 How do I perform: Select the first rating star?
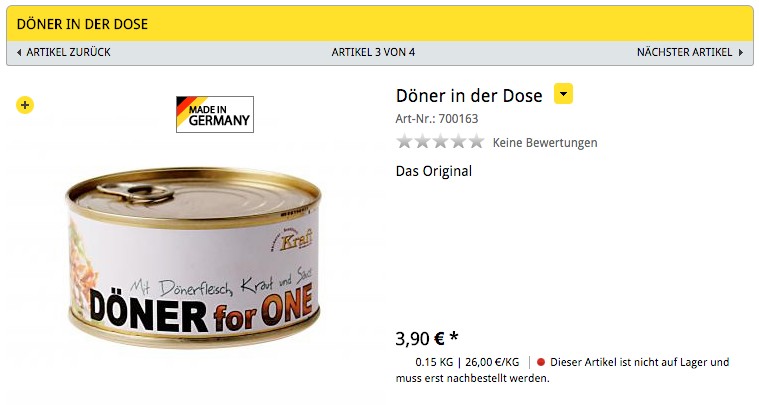pos(404,141)
